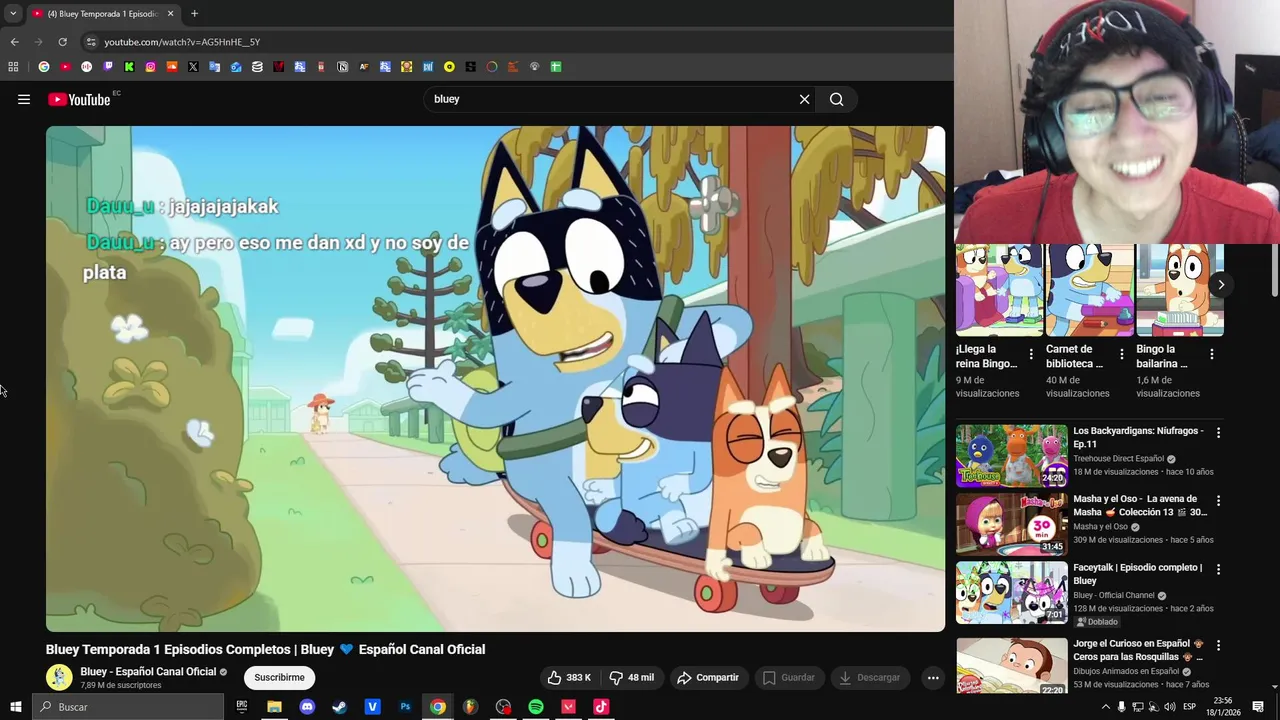Open the Notion bookmark
The width and height of the screenshot is (1280, 720).
pos(342,67)
